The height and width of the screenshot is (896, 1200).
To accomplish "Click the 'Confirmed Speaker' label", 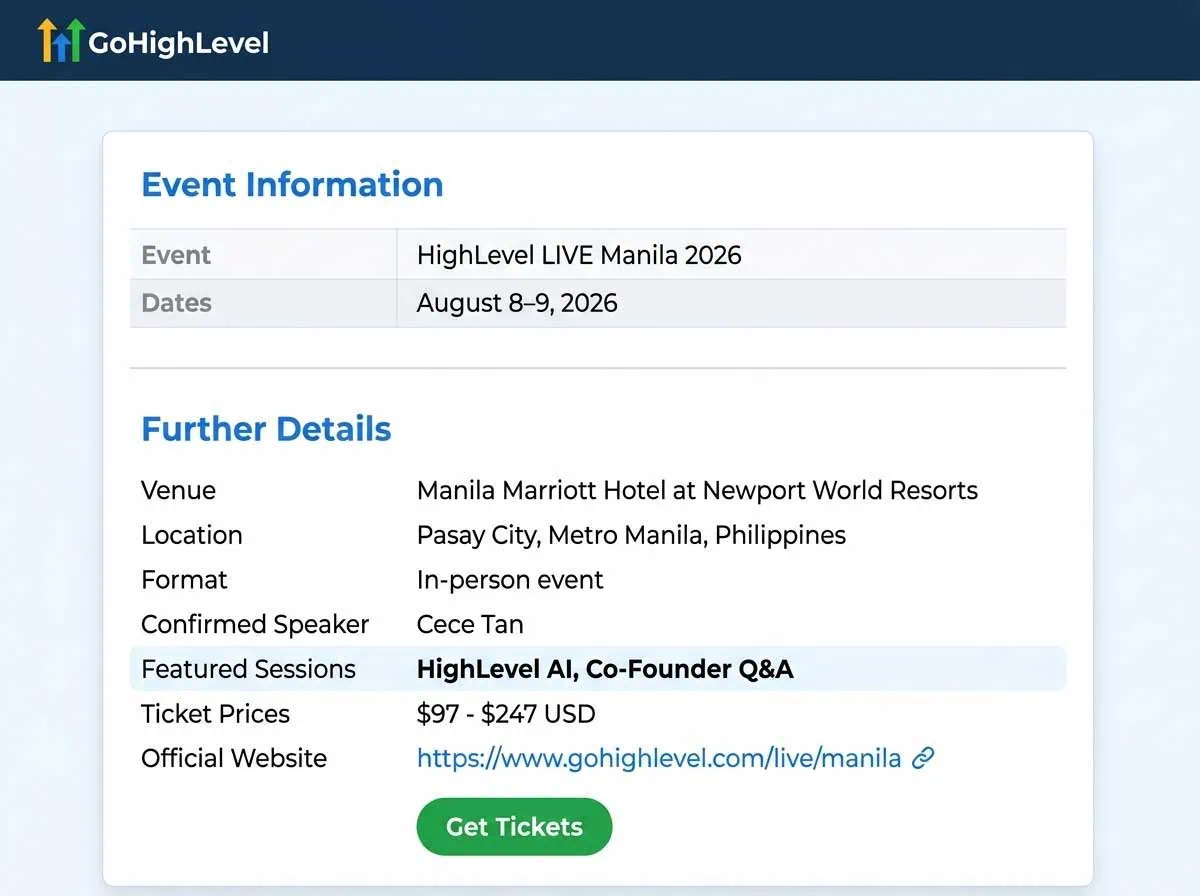I will tap(255, 625).
